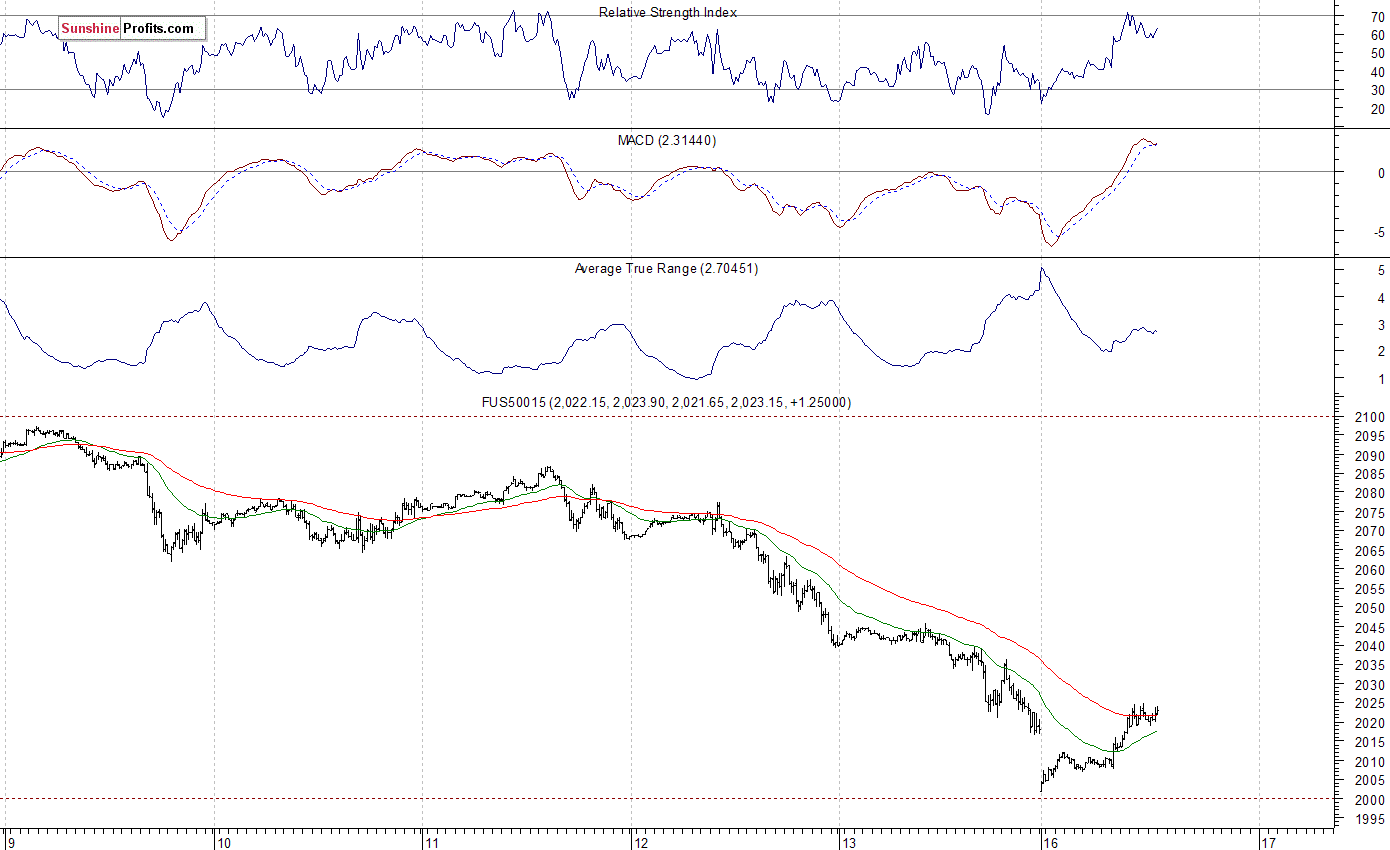Click date label 16 on time axis
This screenshot has width=1390, height=850.
pyautogui.click(x=1050, y=843)
